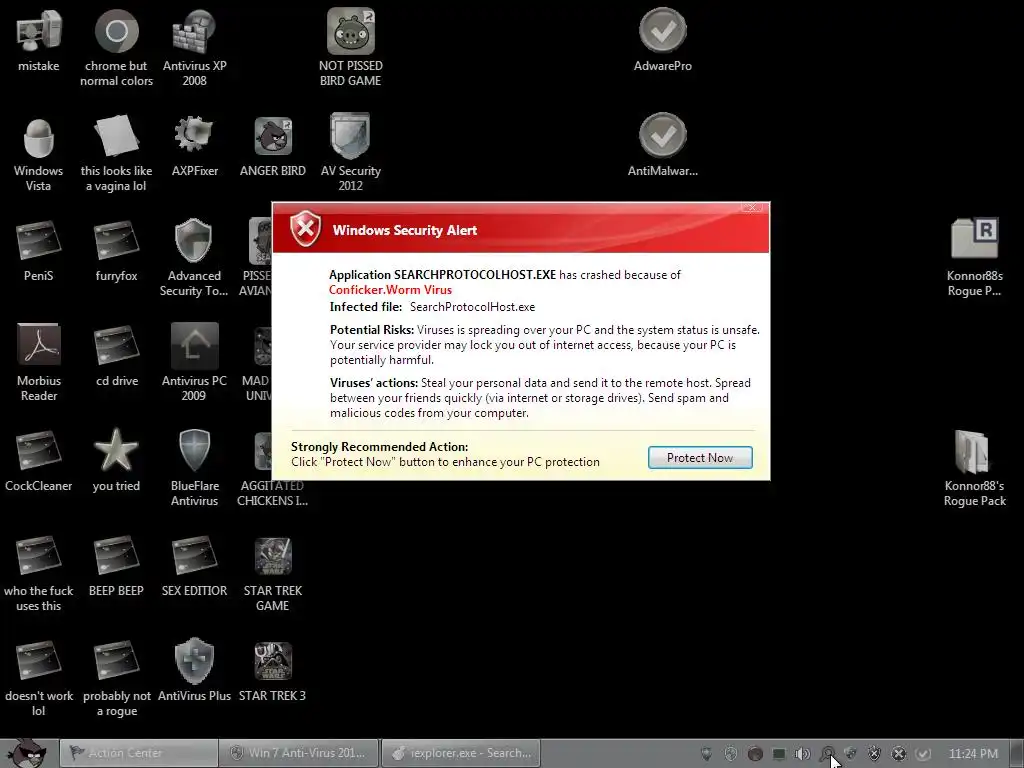The width and height of the screenshot is (1024, 768).
Task: Select the AntiVirus Plus shield icon
Action: pos(194,671)
